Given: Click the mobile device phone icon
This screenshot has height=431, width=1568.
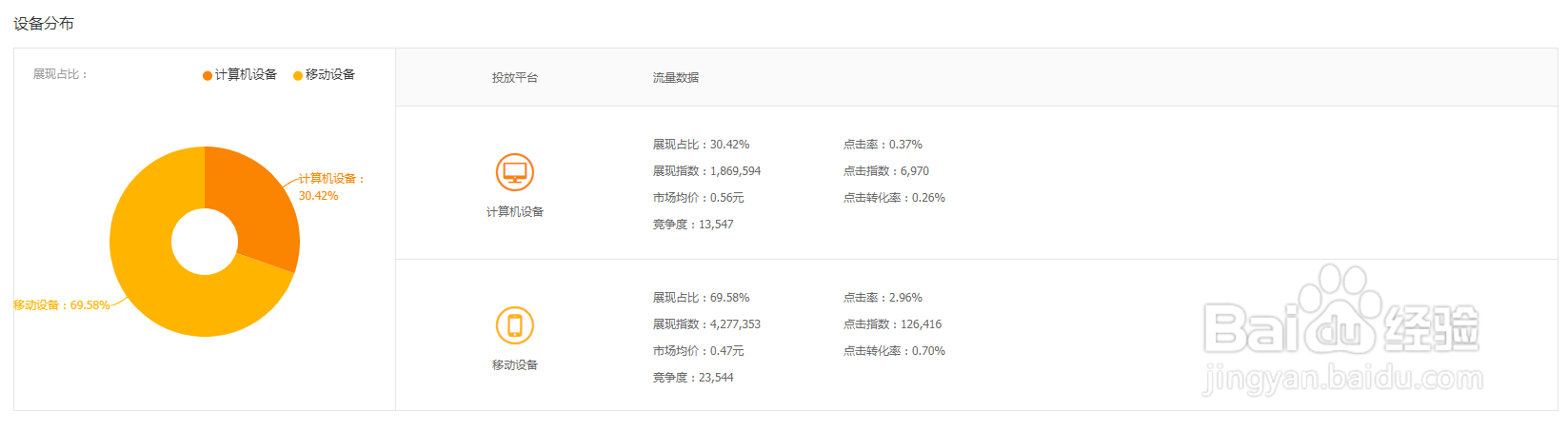Looking at the screenshot, I should tap(515, 325).
